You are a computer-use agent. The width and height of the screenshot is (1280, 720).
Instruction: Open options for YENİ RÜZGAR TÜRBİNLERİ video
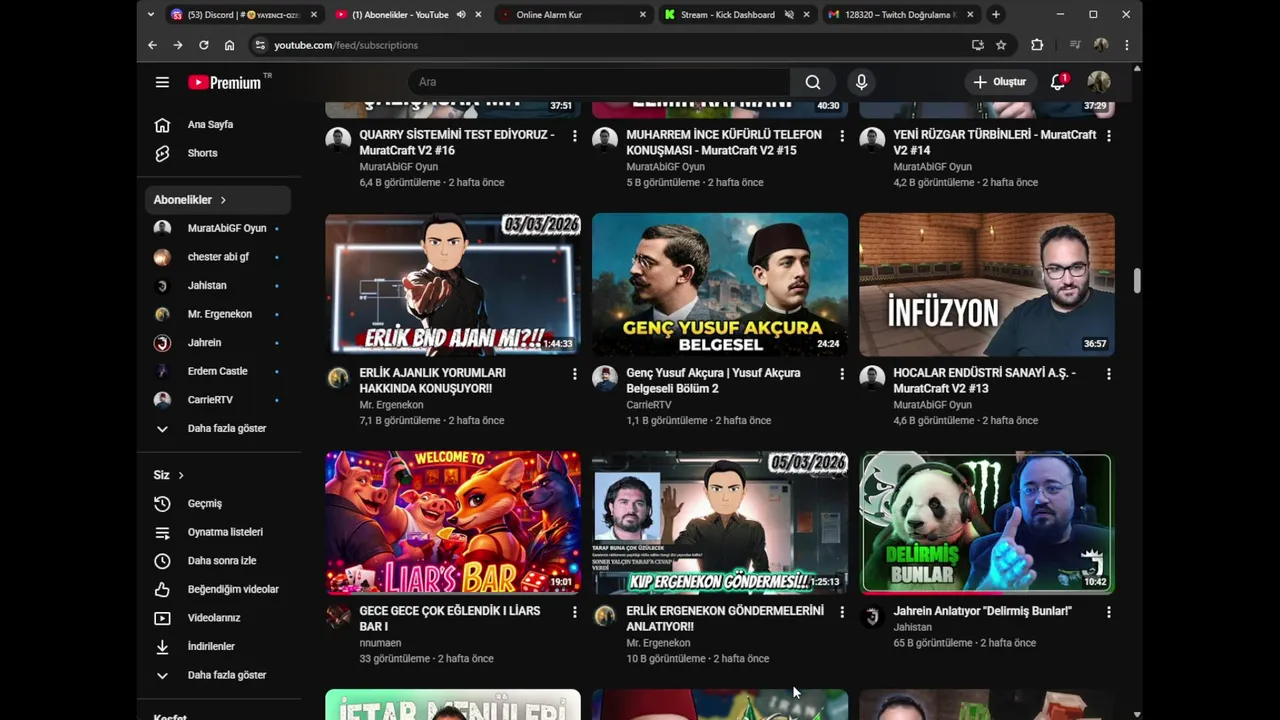(x=1108, y=135)
